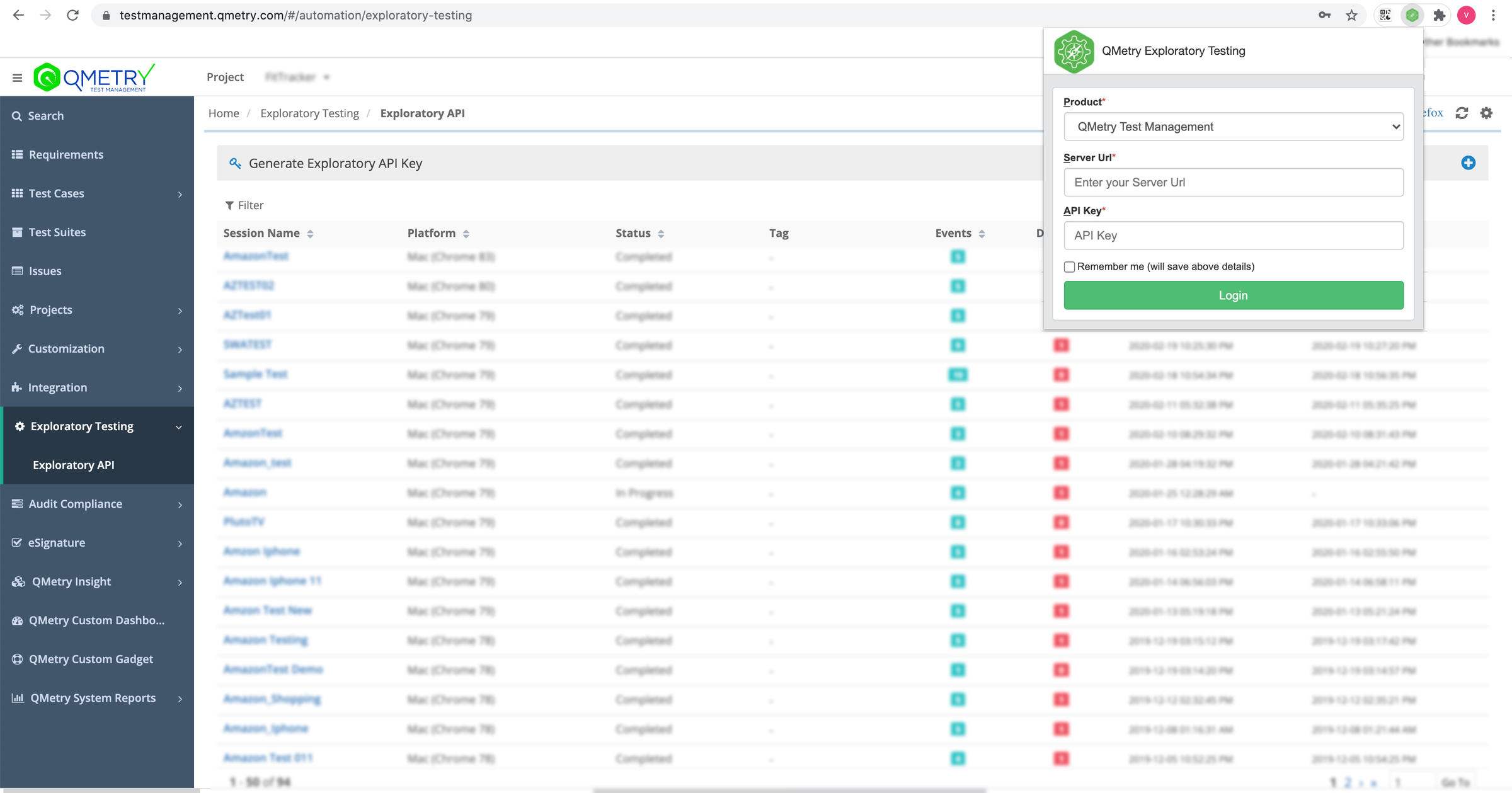
Task: Open the QR code extension icon
Action: coord(1385,15)
